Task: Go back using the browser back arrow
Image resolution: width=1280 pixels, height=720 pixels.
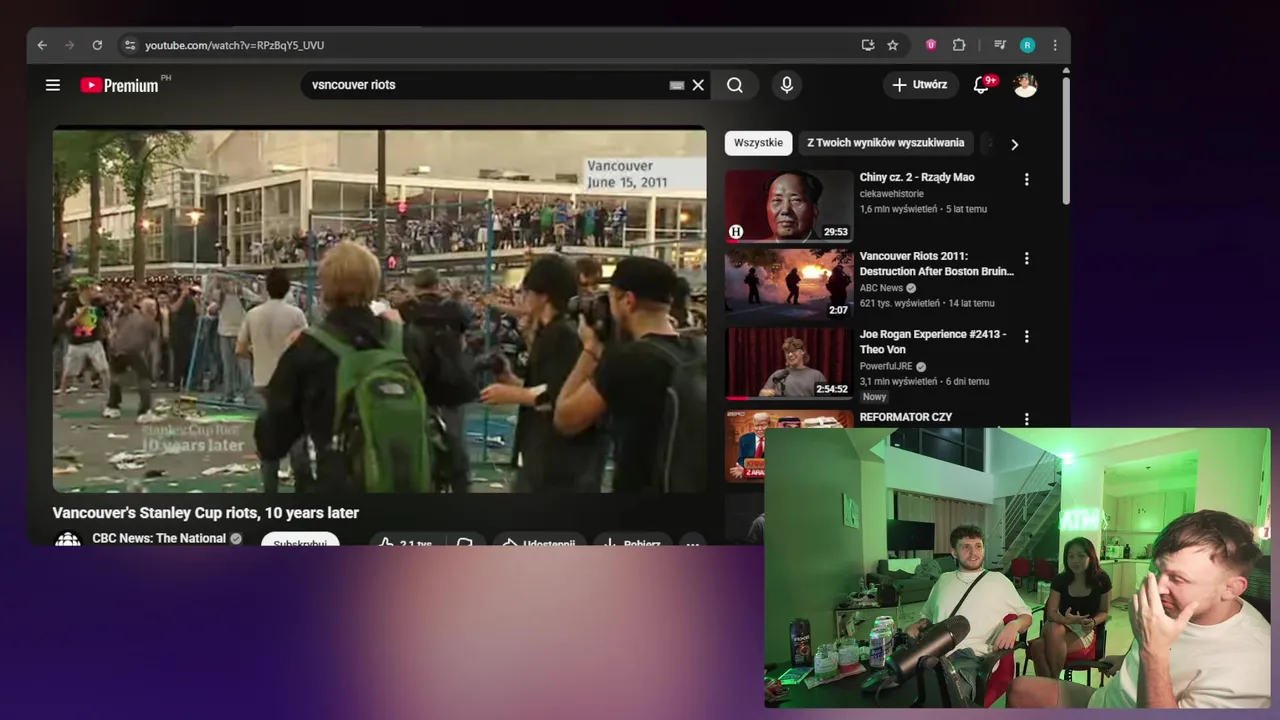Action: (x=42, y=45)
